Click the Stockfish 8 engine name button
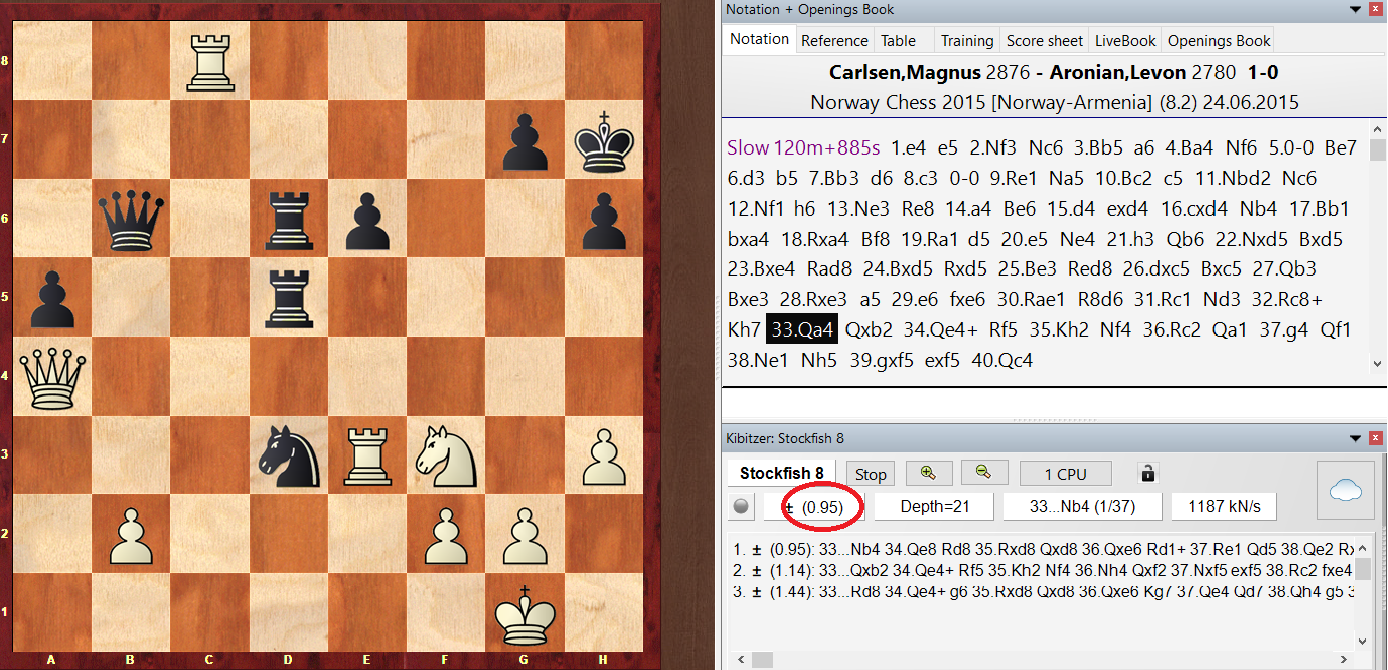This screenshot has width=1388, height=670. 781,474
